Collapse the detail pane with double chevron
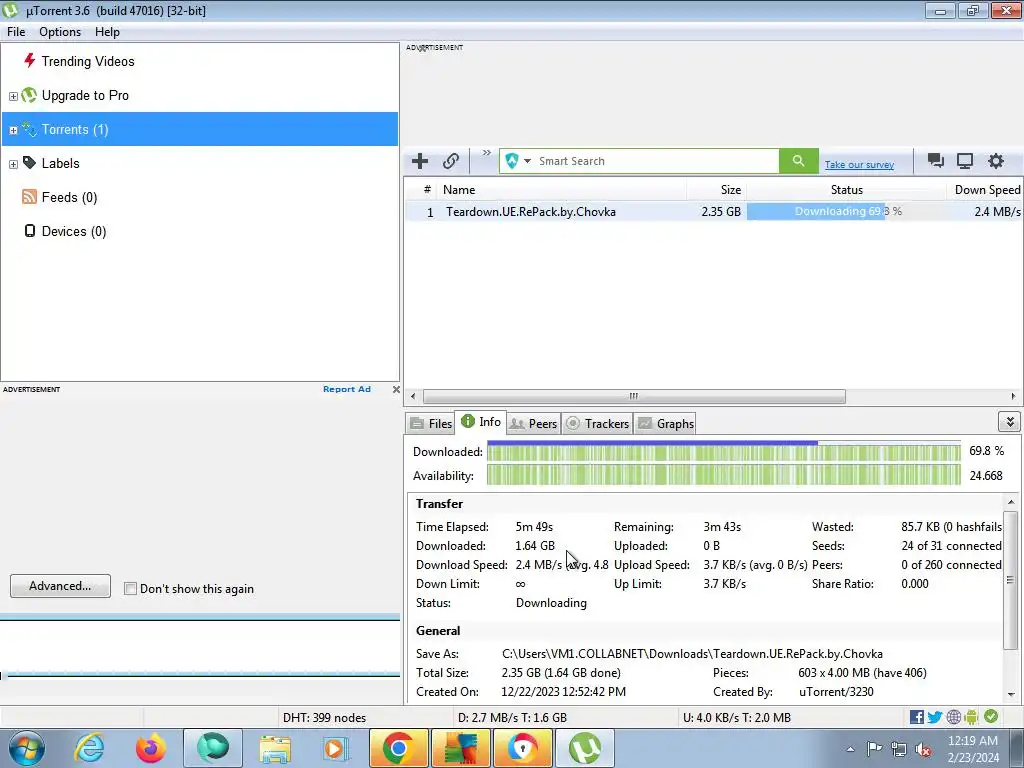This screenshot has width=1024, height=768. click(1010, 422)
